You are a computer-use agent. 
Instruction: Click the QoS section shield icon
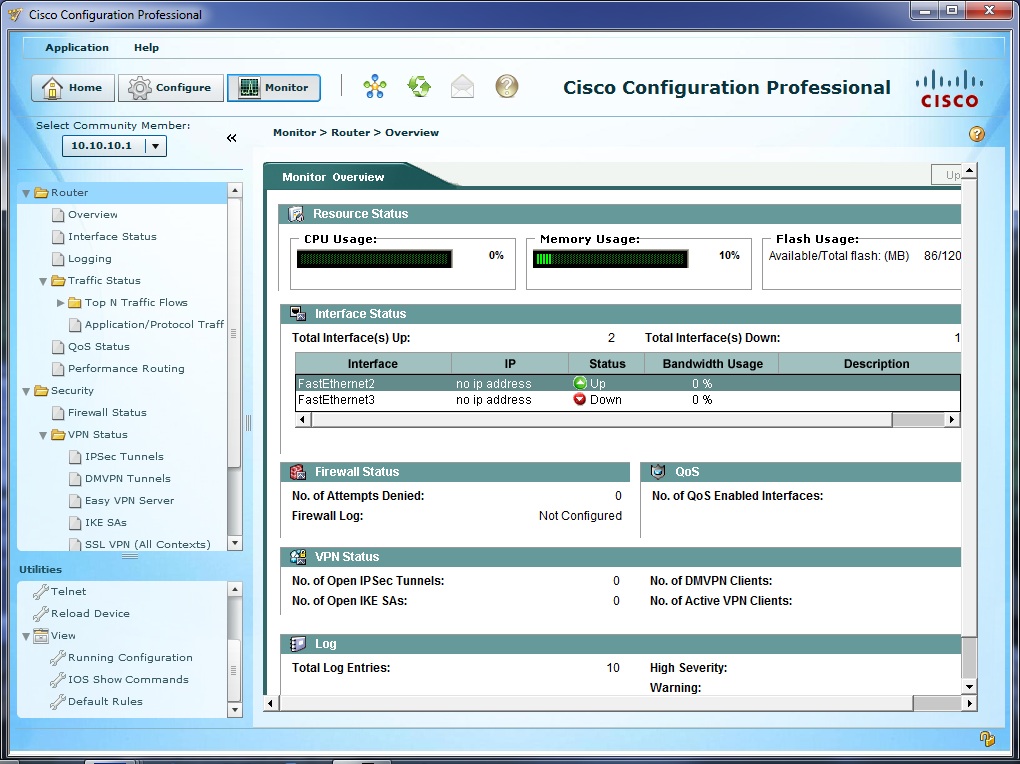click(x=658, y=472)
